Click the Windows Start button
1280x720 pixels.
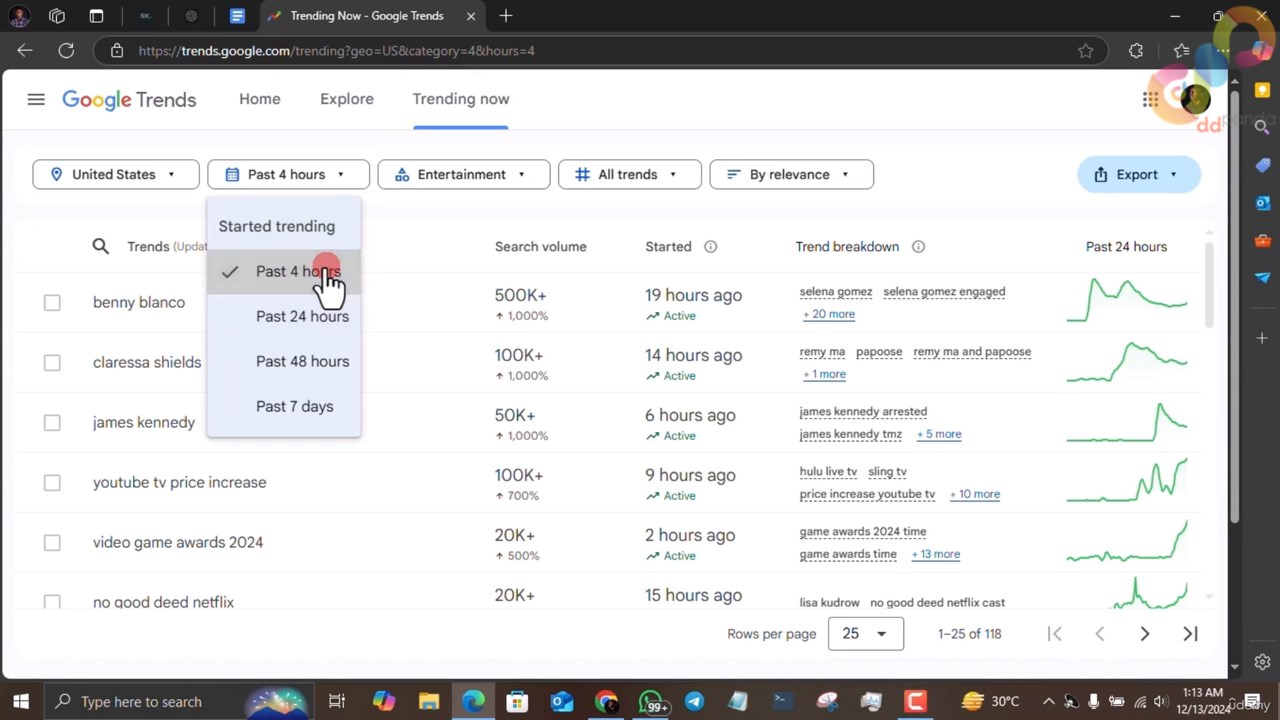pyautogui.click(x=20, y=701)
